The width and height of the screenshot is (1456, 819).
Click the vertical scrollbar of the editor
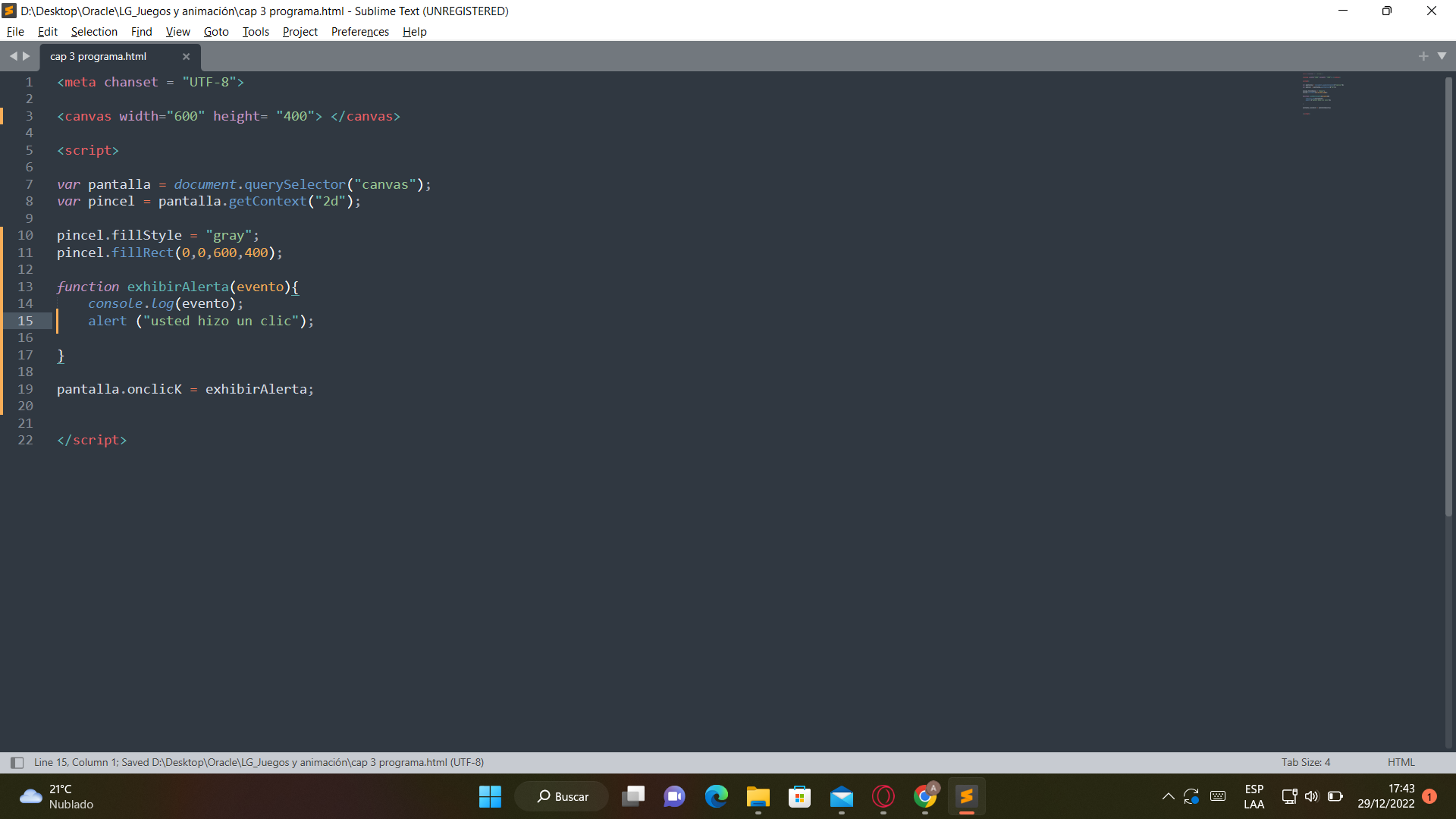coord(1449,296)
